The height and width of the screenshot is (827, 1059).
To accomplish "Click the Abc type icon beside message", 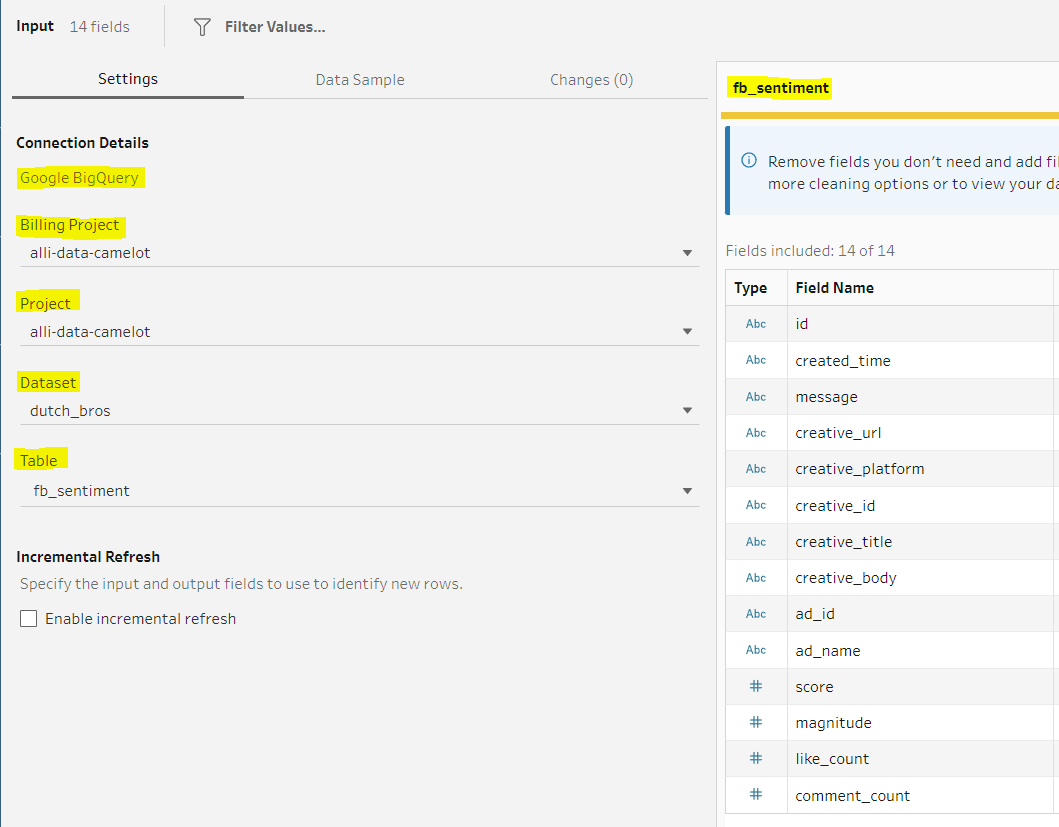I will 756,397.
